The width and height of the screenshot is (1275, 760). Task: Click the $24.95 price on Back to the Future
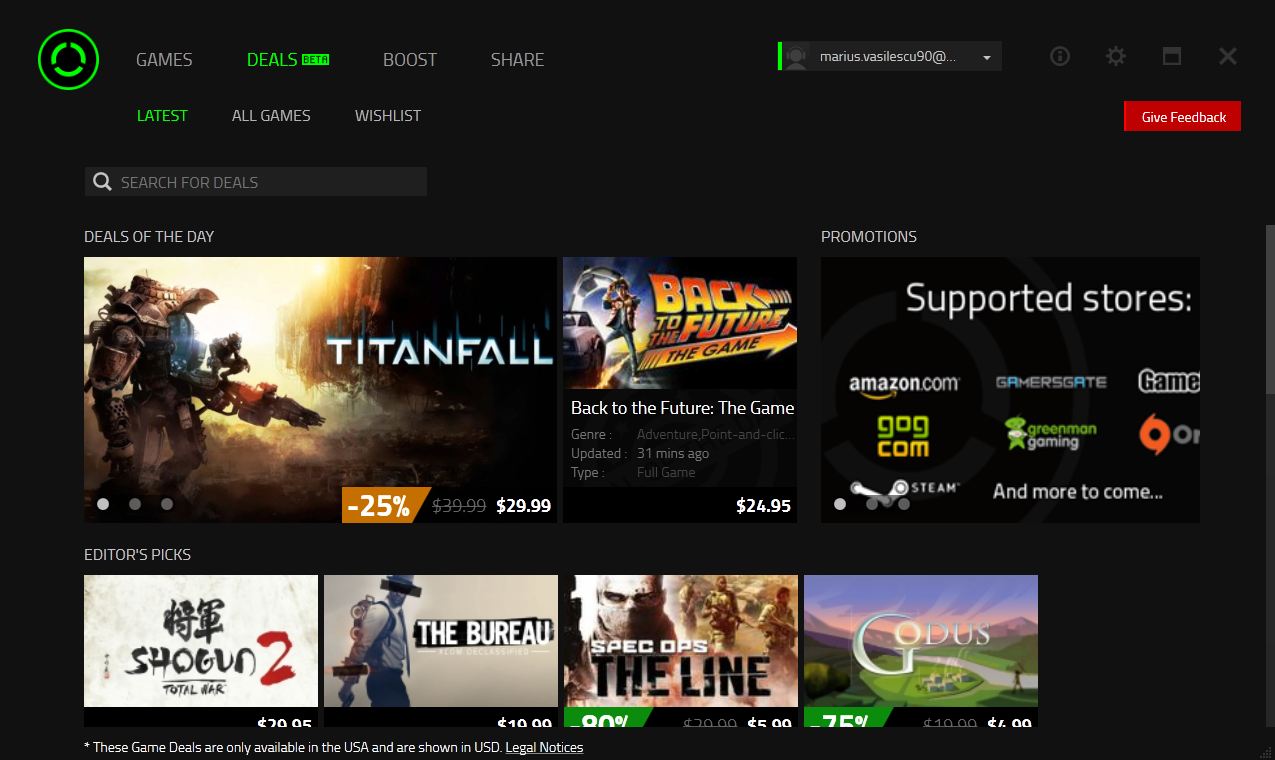[763, 505]
